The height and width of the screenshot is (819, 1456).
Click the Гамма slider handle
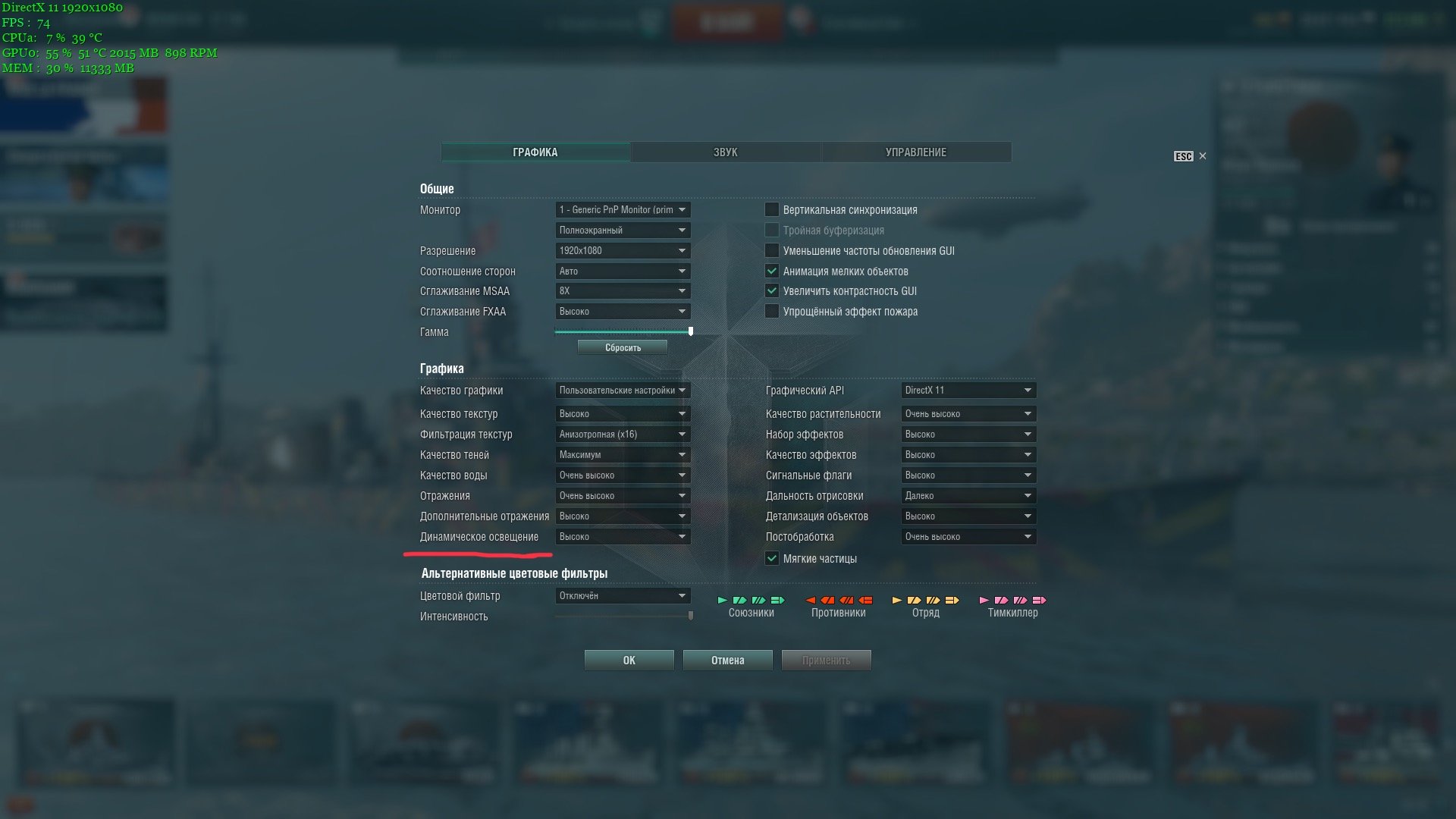coord(691,331)
